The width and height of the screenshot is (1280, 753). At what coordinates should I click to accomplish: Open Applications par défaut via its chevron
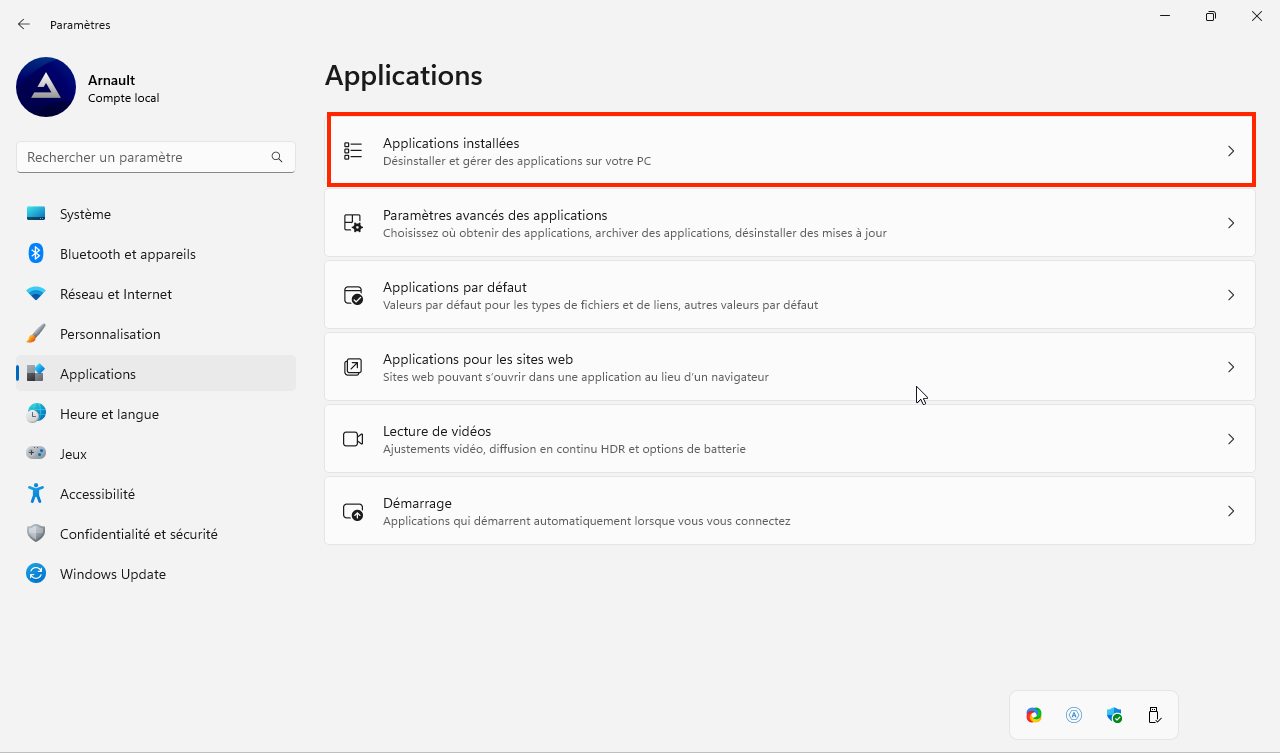point(1231,295)
